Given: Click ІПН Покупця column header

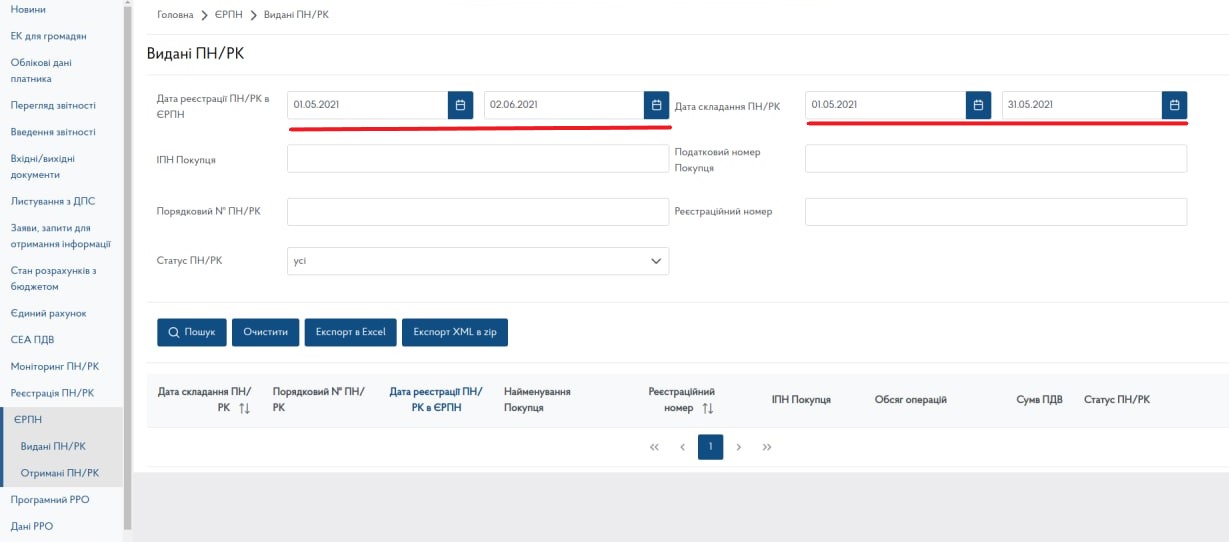Looking at the screenshot, I should pos(801,400).
